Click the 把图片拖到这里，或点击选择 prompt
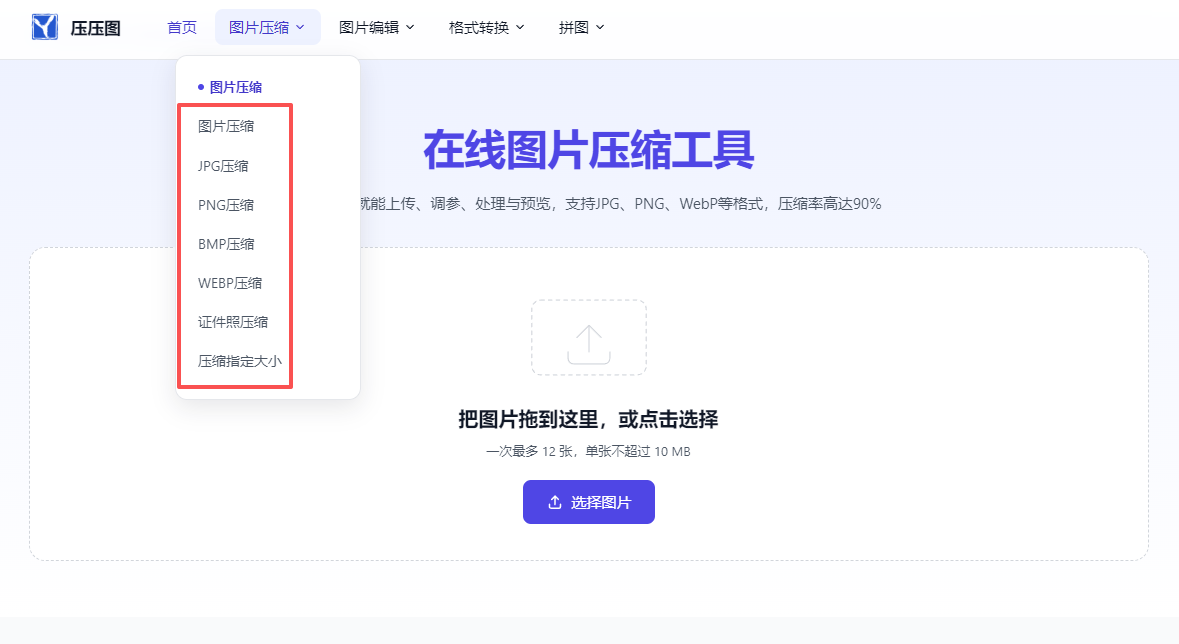 589,419
